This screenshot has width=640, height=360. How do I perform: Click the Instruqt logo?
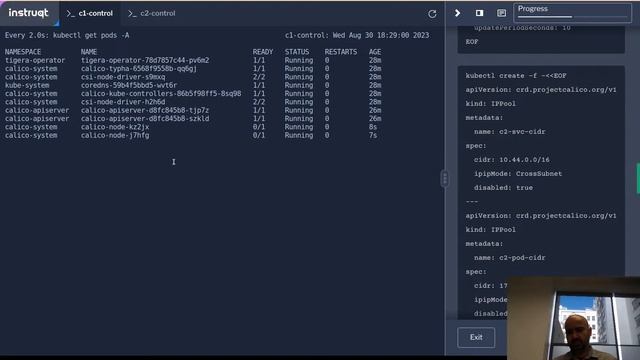coord(28,13)
